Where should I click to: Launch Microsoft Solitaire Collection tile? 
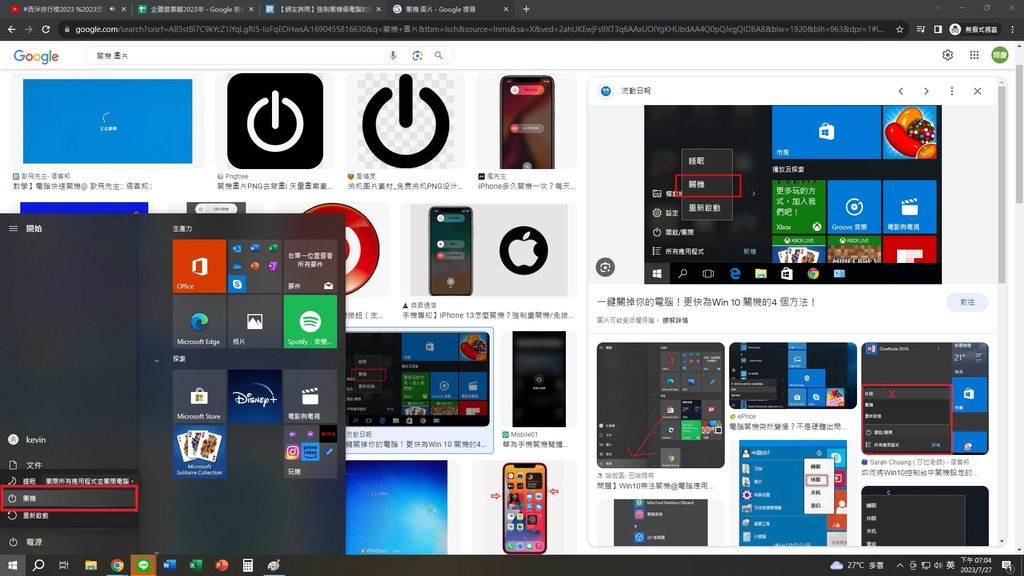point(199,451)
